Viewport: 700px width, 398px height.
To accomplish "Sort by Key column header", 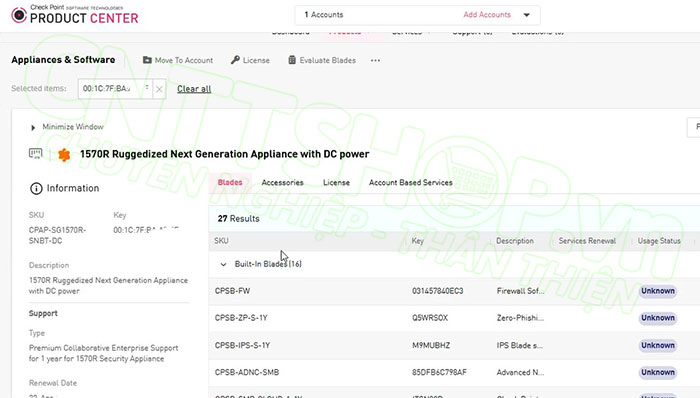I will pos(417,241).
